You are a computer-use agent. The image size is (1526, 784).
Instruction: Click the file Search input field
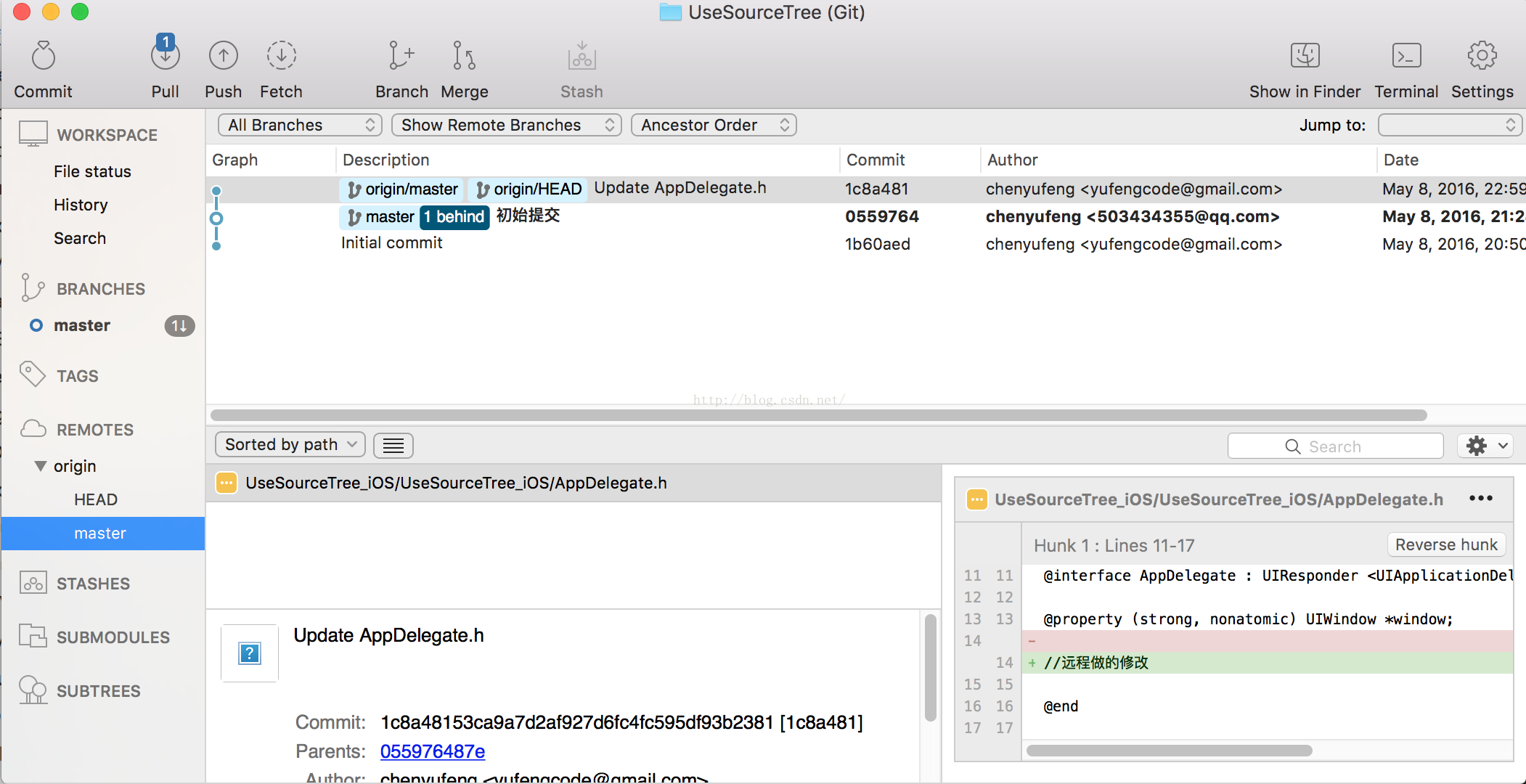[x=1334, y=446]
